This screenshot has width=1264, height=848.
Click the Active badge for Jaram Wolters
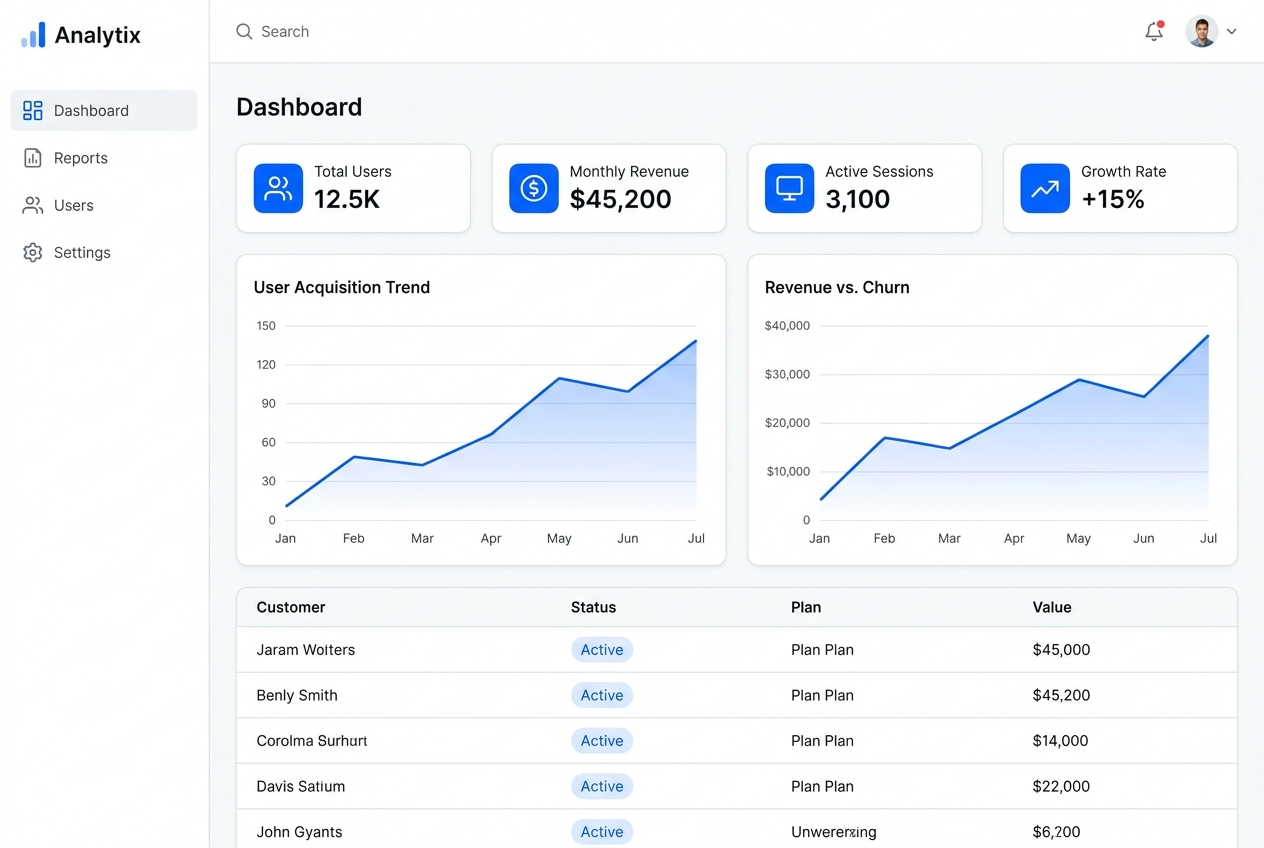coord(602,650)
